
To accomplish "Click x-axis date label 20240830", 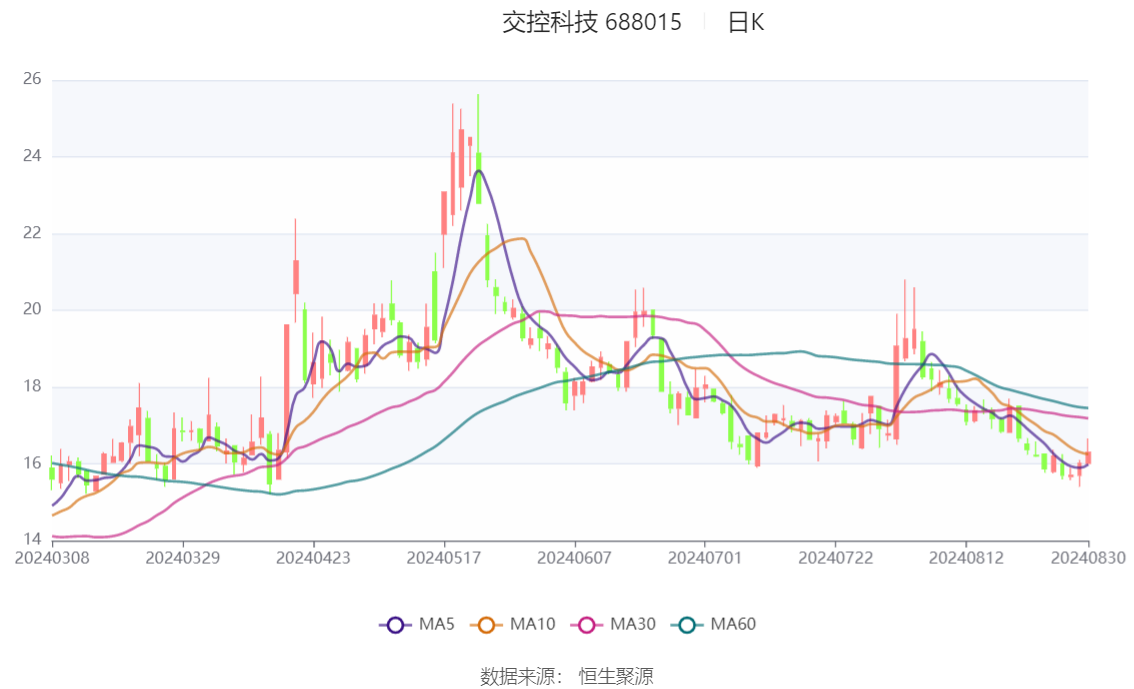I will [x=1088, y=558].
